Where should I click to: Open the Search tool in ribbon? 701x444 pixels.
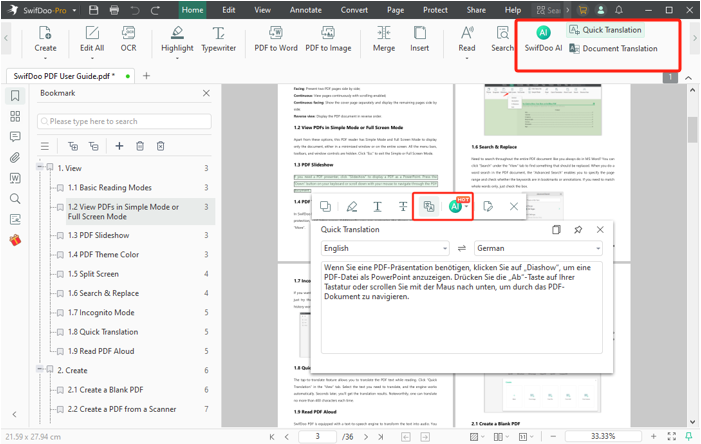(x=503, y=39)
